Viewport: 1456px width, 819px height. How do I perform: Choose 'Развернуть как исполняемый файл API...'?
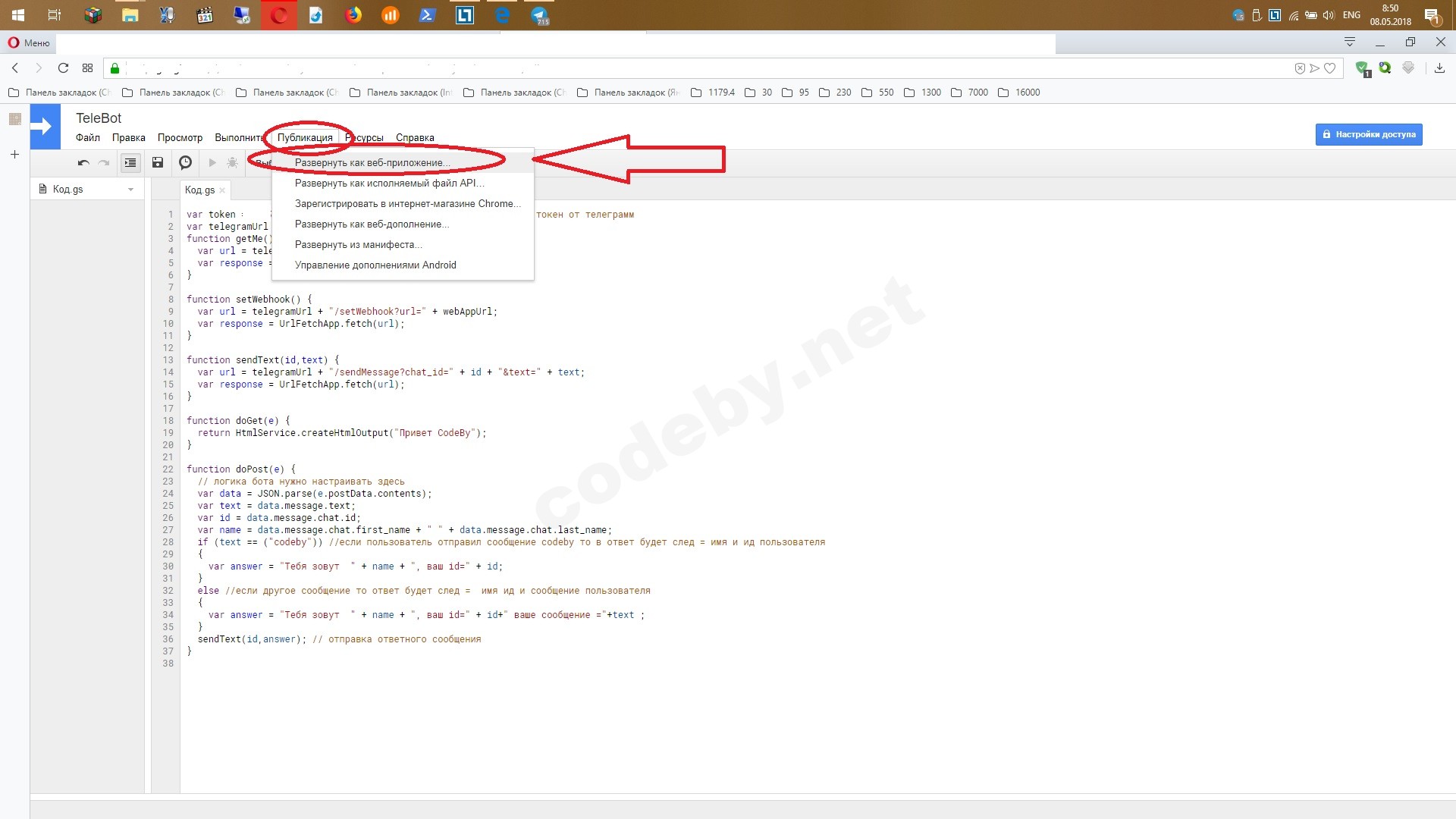pyautogui.click(x=389, y=183)
